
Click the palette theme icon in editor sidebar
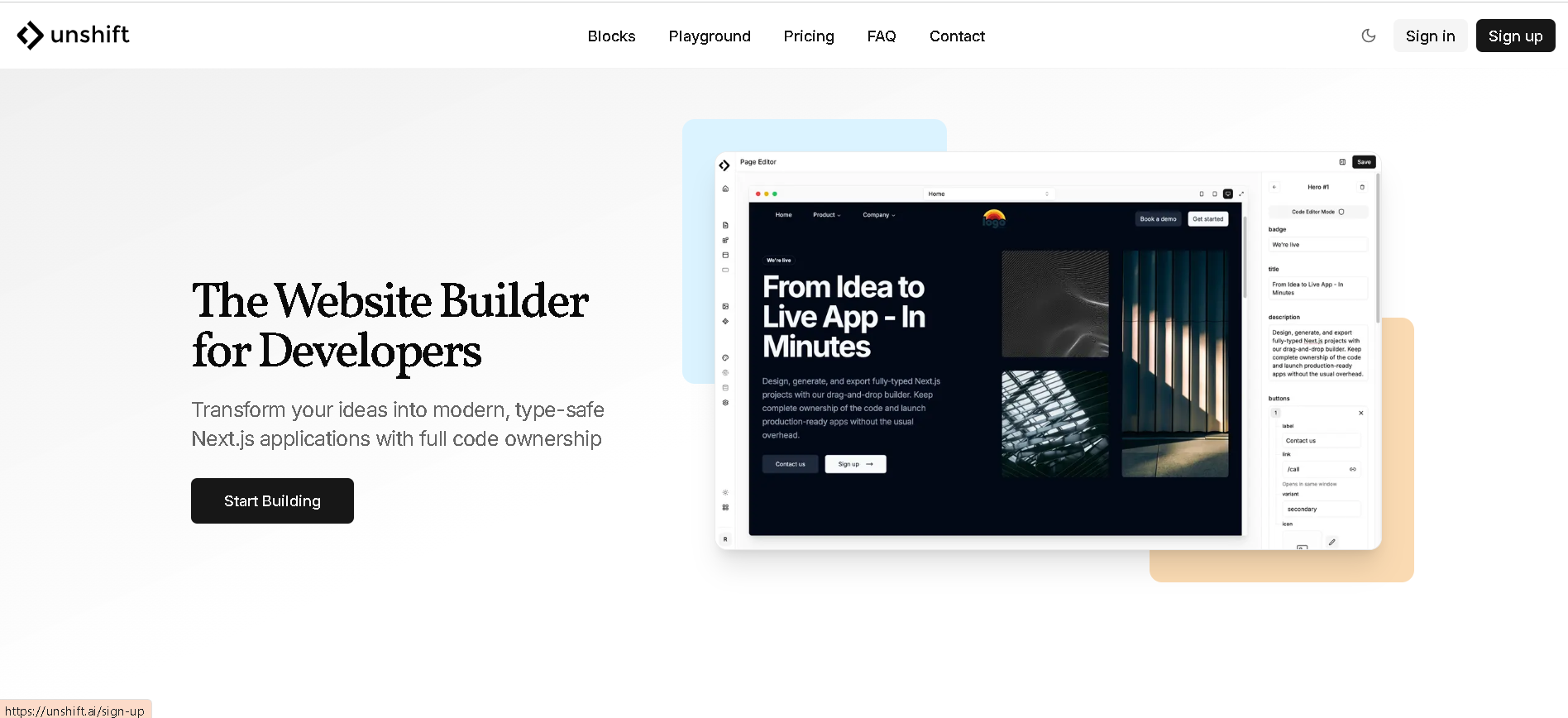coord(725,358)
